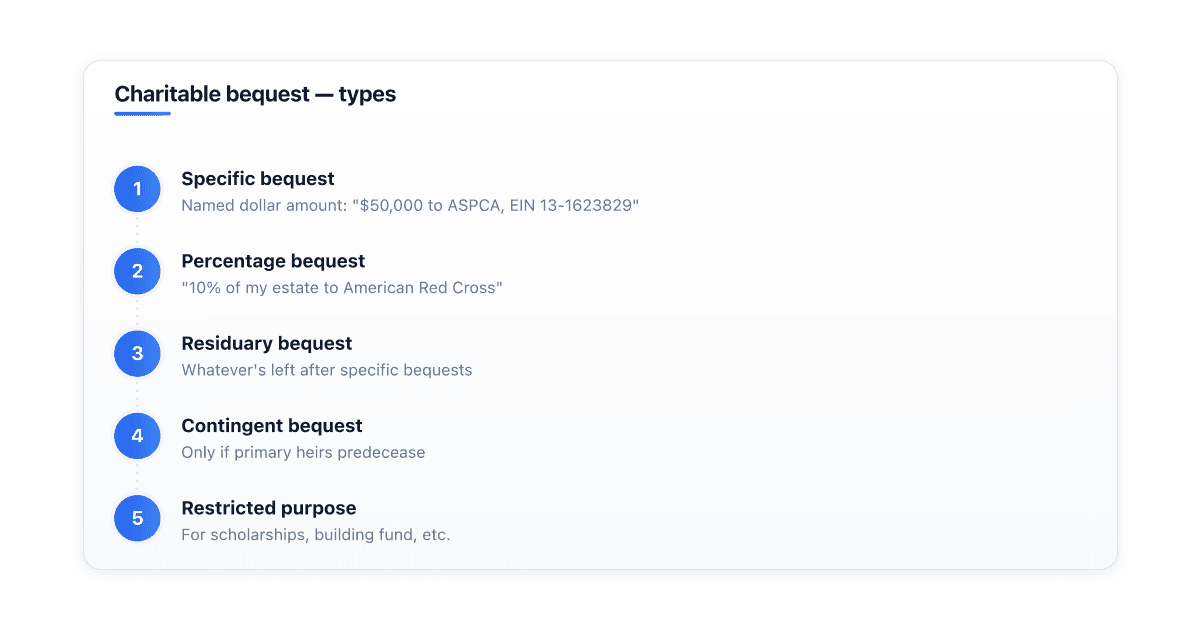Image resolution: width=1200 pixels, height=630 pixels.
Task: Click the ASPCA named dollar amount description
Action: [x=410, y=206]
